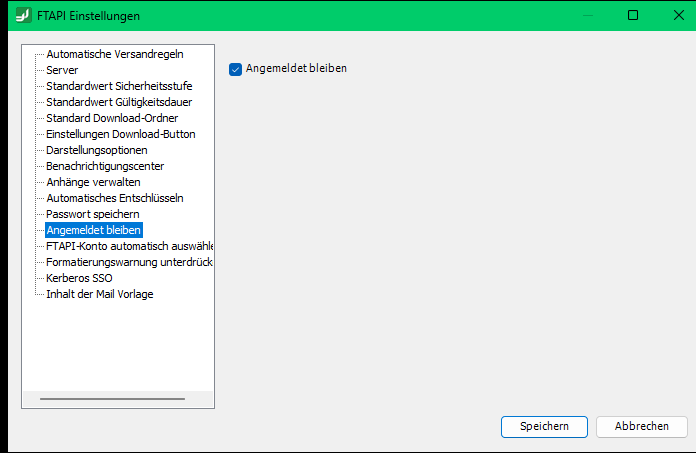This screenshot has height=453, width=696.
Task: Click the FTAPI logo icon in title bar
Action: pos(24,16)
